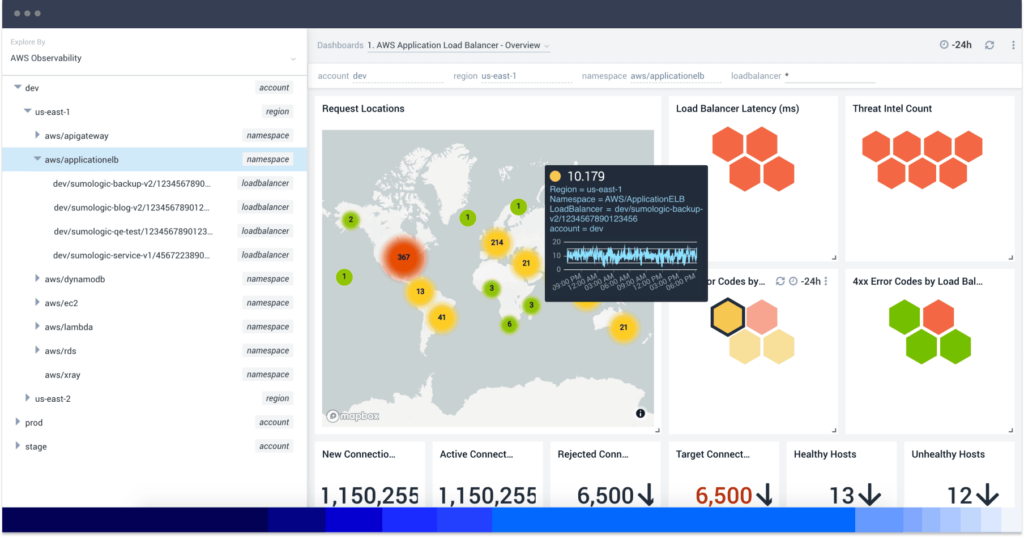The width and height of the screenshot is (1024, 537).
Task: Click the Request Locations panel resize handle
Action: click(658, 430)
